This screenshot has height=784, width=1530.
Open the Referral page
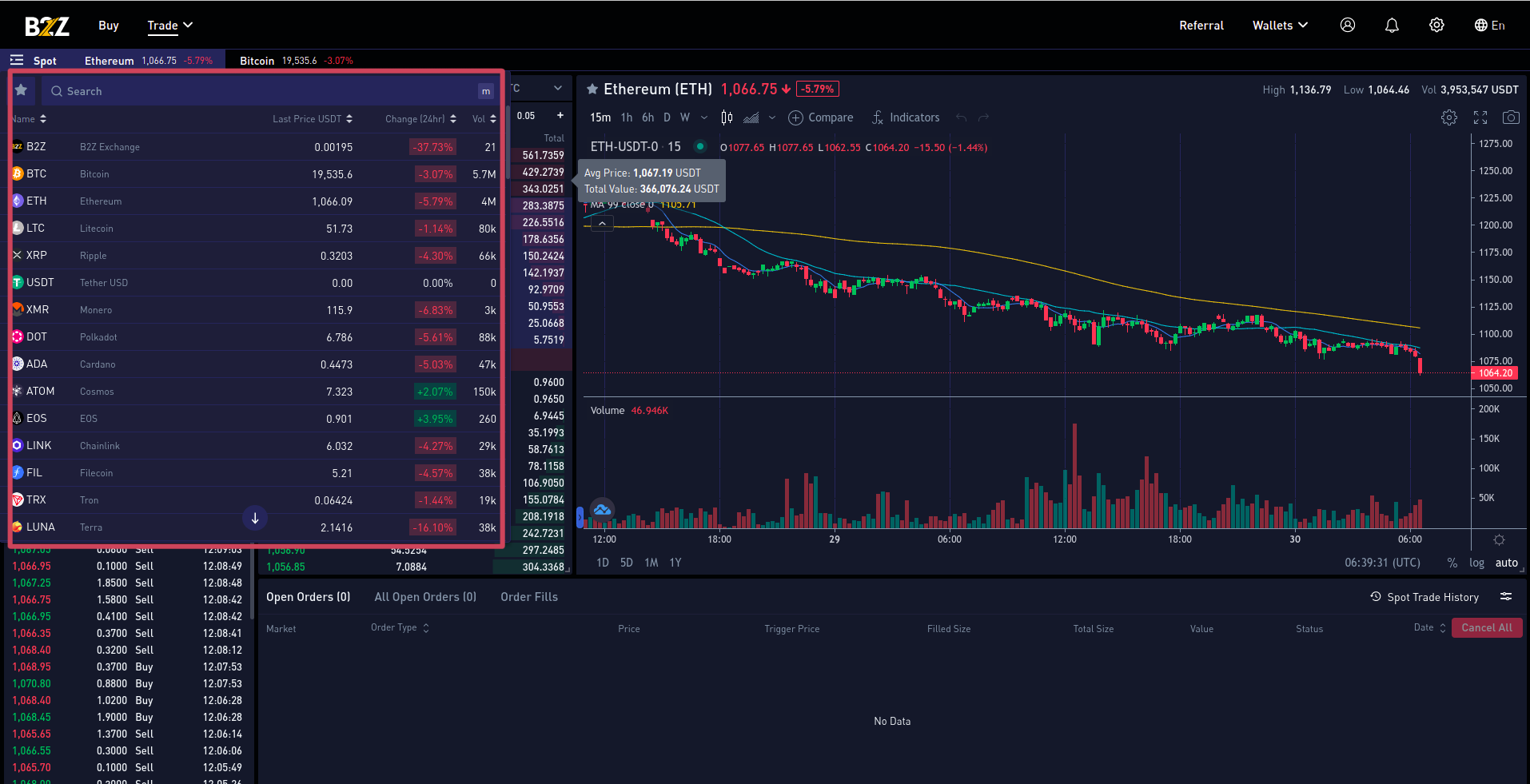pos(1201,26)
